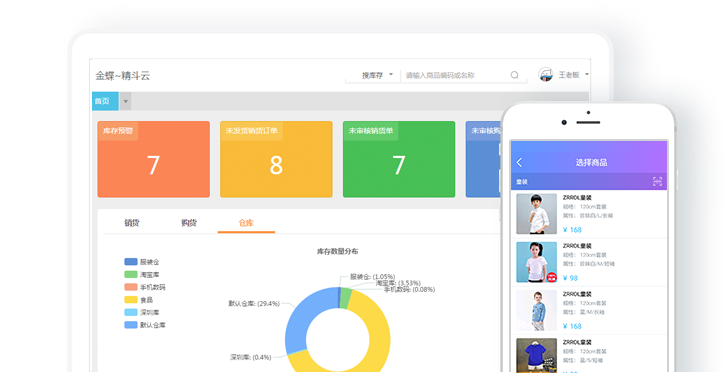Image resolution: width=728 pixels, height=373 pixels.
Task: Toggle the 默认仓库 legend swatch
Action: pos(131,325)
